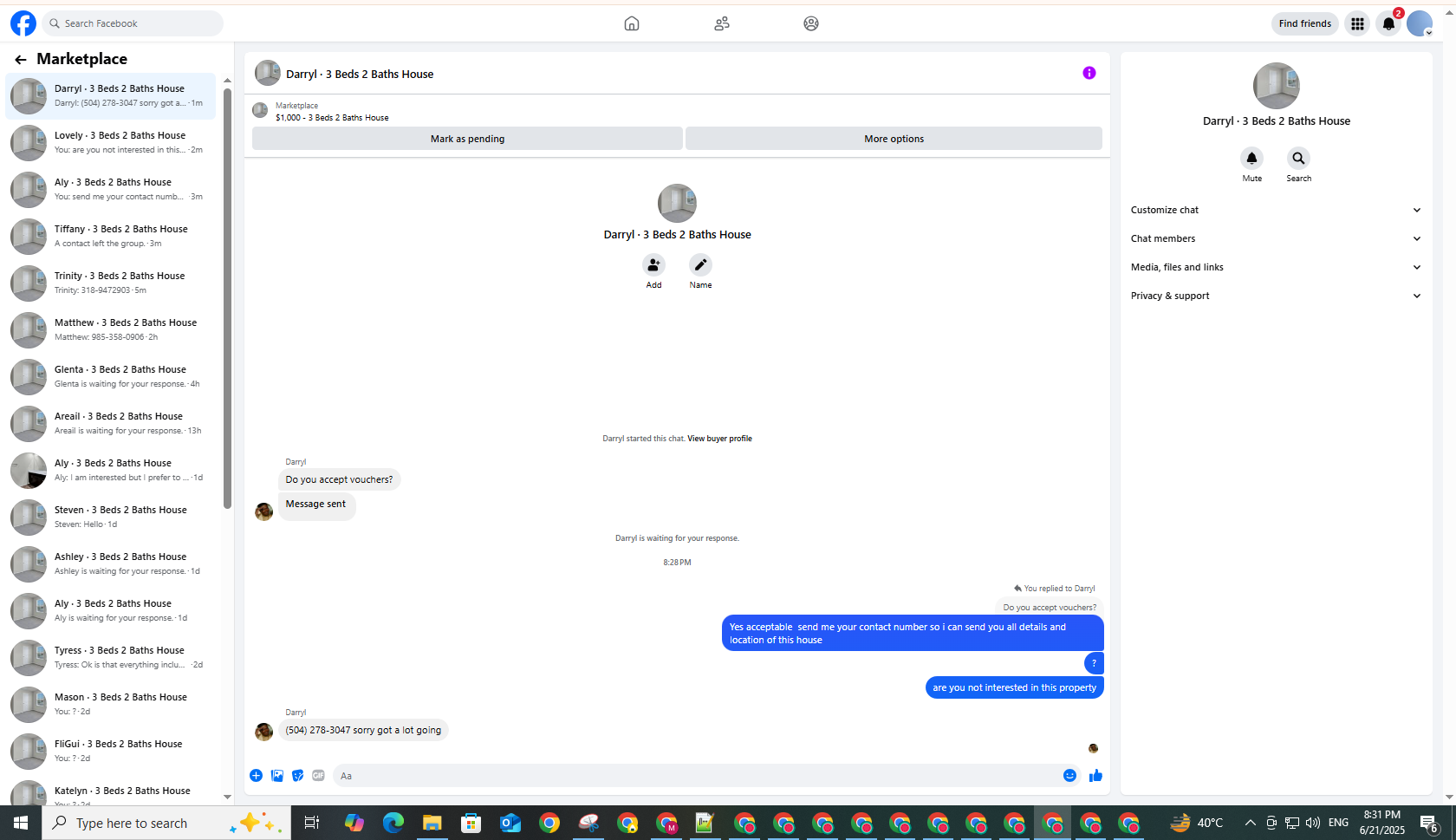Choose a GIF in the composer

[x=319, y=776]
